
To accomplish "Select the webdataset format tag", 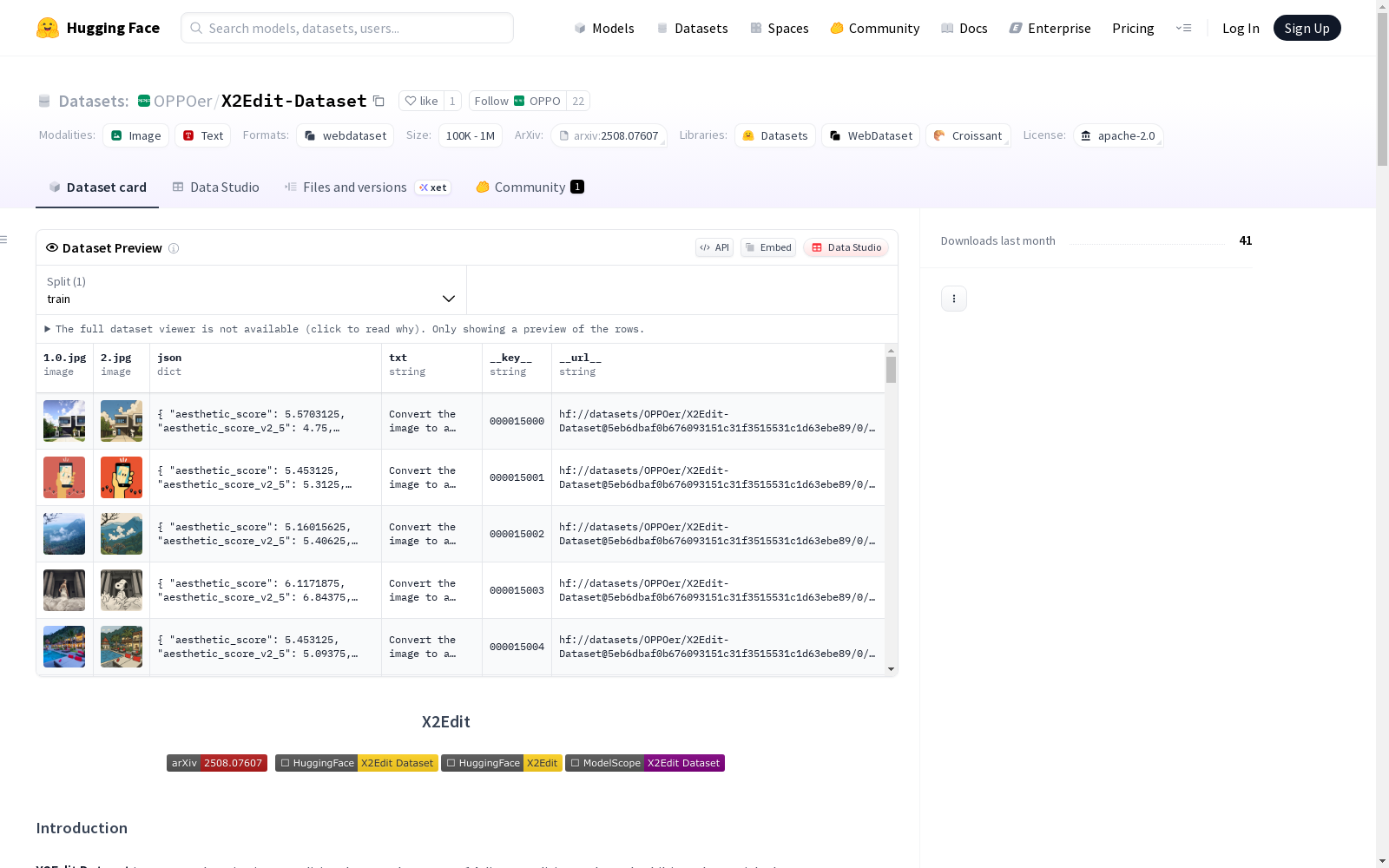I will click(346, 135).
